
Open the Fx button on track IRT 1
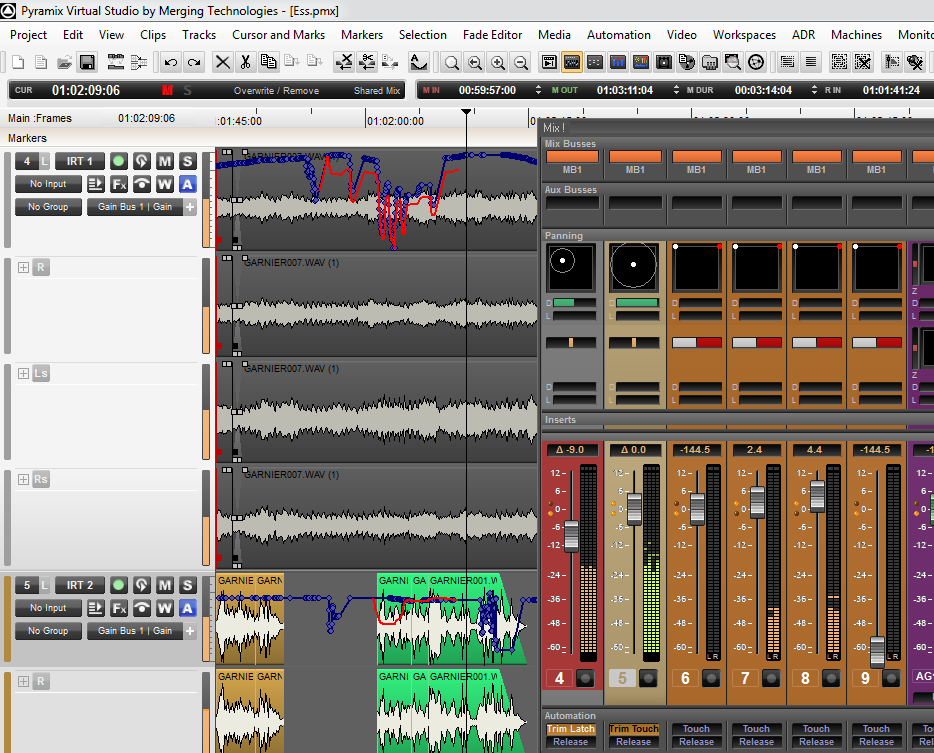(x=119, y=184)
